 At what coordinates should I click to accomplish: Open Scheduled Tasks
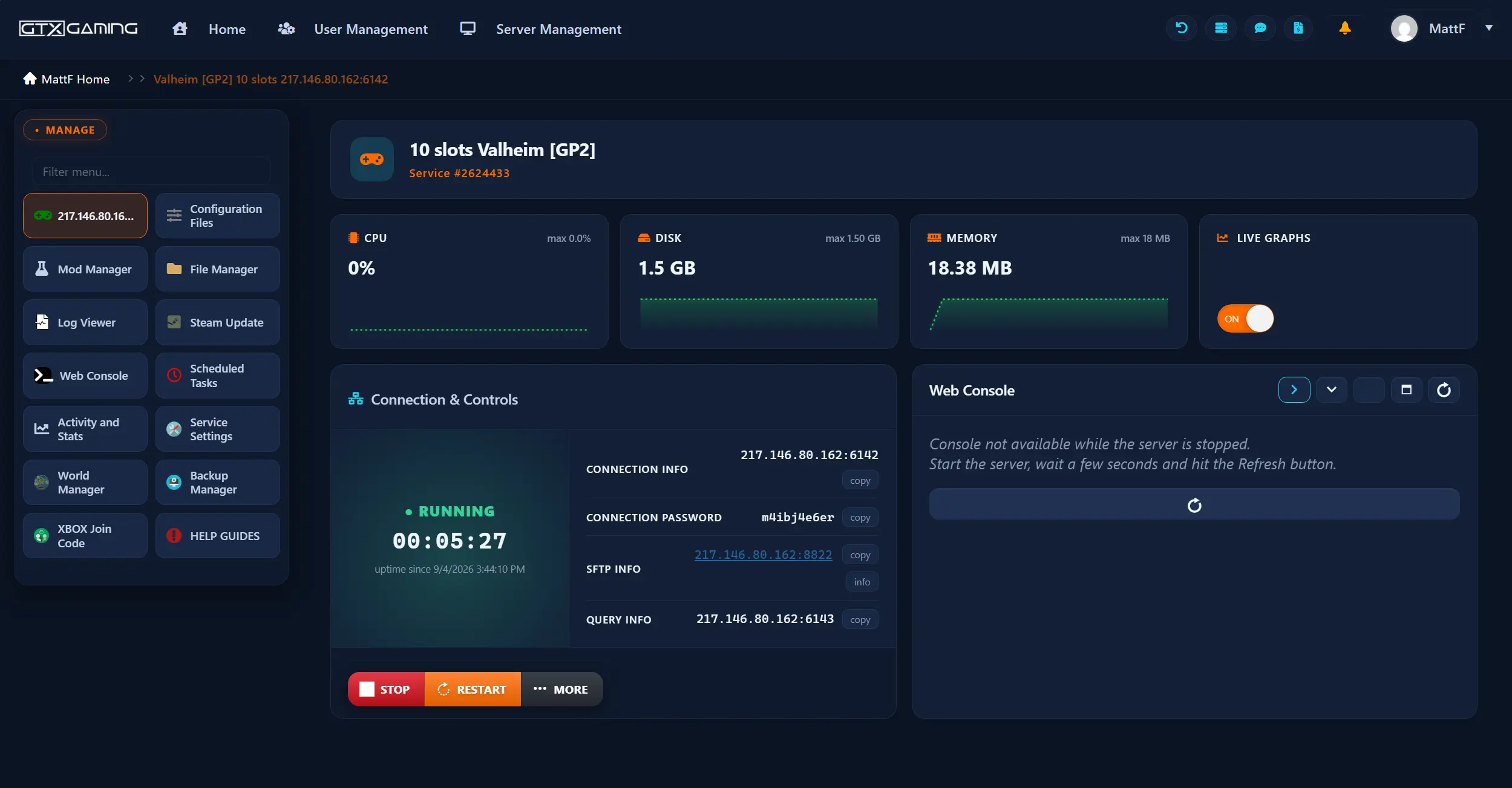pos(218,376)
